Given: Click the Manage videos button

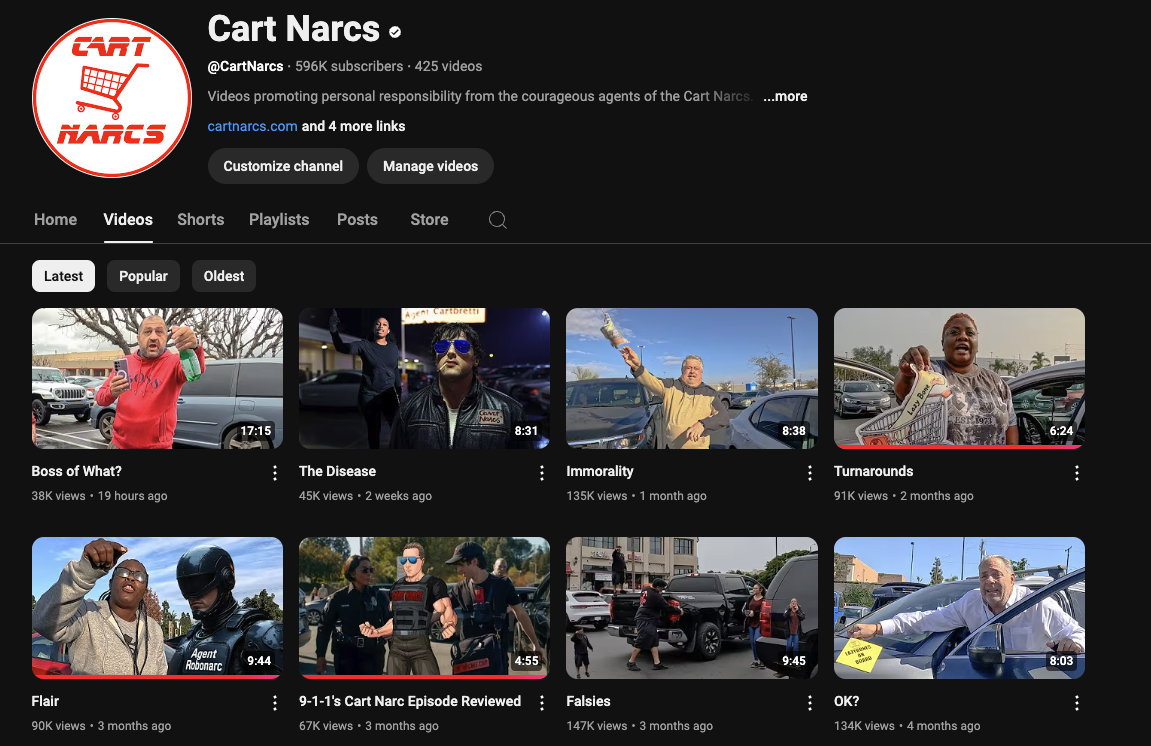Looking at the screenshot, I should pyautogui.click(x=430, y=166).
